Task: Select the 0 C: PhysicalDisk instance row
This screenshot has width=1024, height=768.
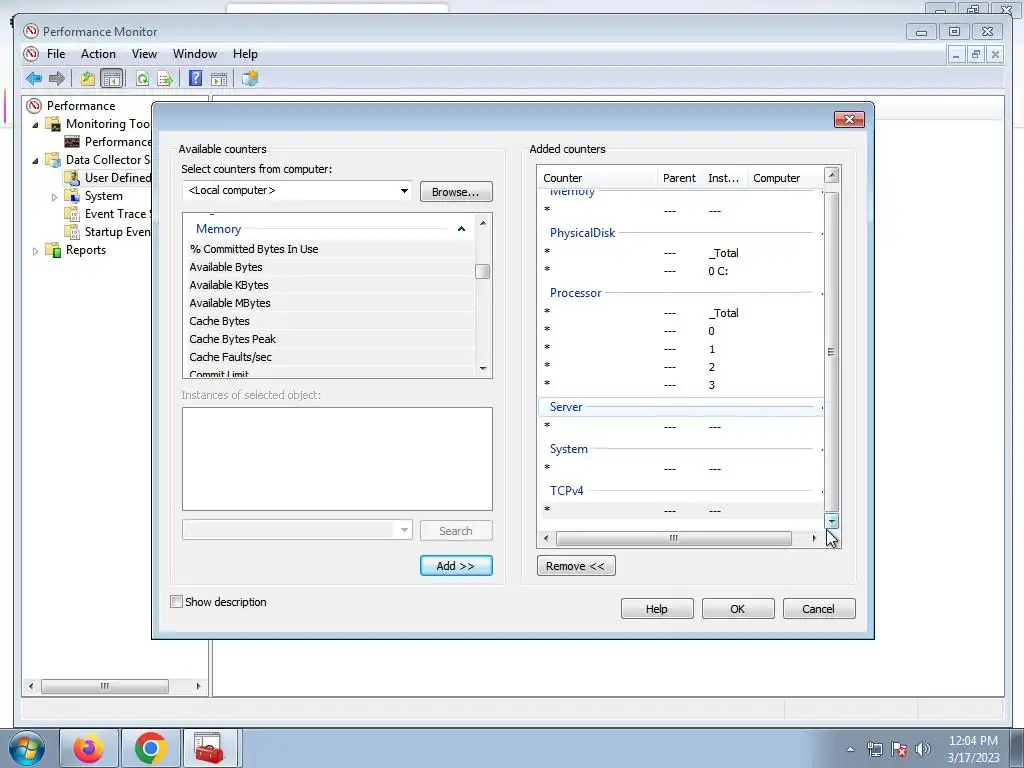Action: 680,271
